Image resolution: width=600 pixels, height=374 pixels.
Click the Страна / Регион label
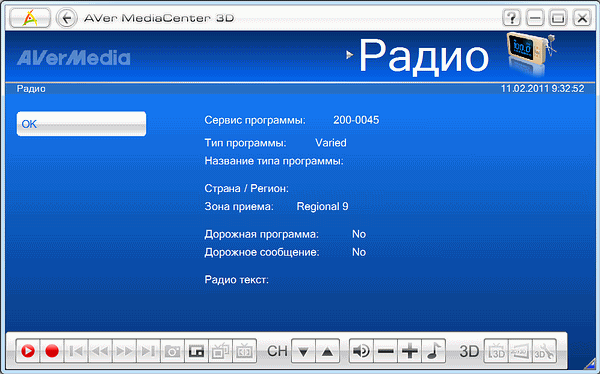246,189
